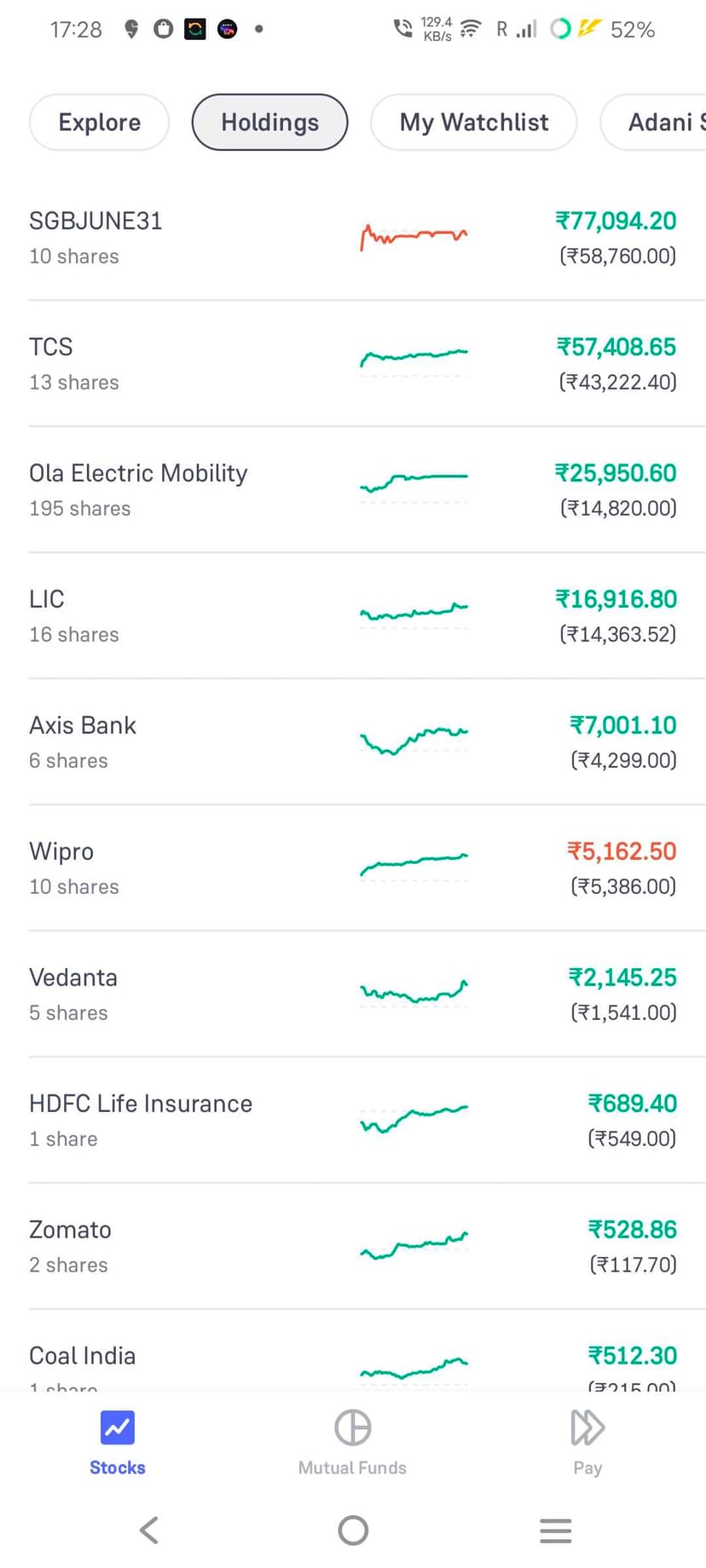706x1568 pixels.
Task: Open the Mutual Funds pie icon
Action: tap(352, 1427)
